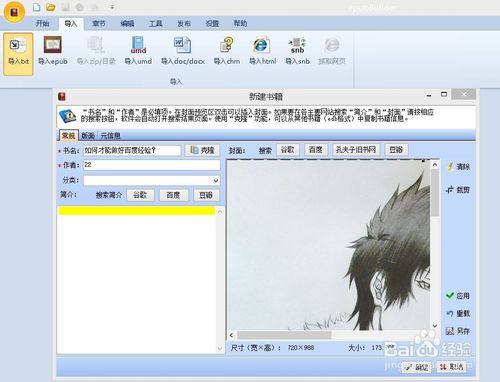Screen dimensions: 500x382
Task: Click 谷歌 button in the 封面 search row
Action: pos(287,150)
